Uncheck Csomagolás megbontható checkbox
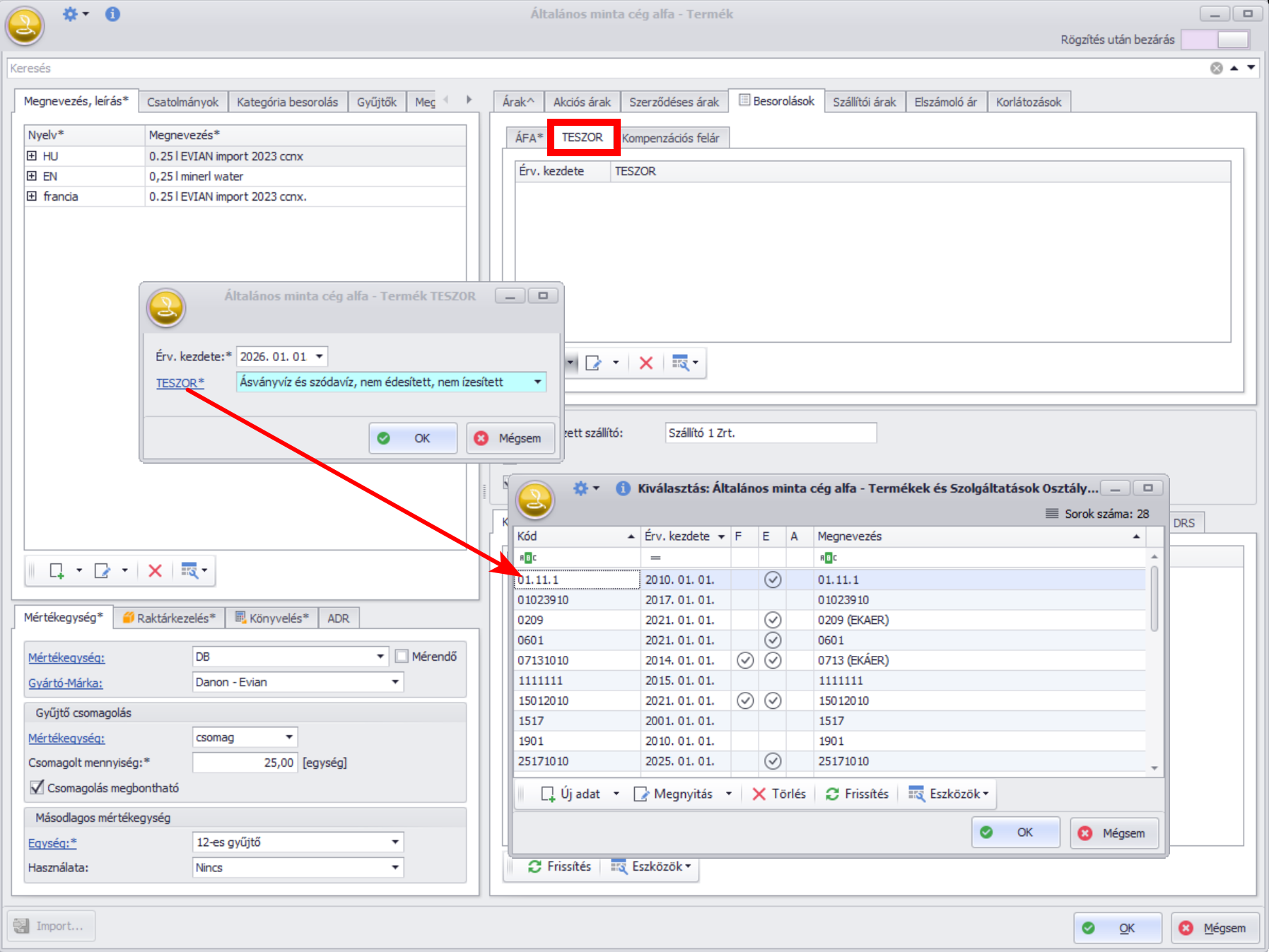1269x952 pixels. (37, 787)
